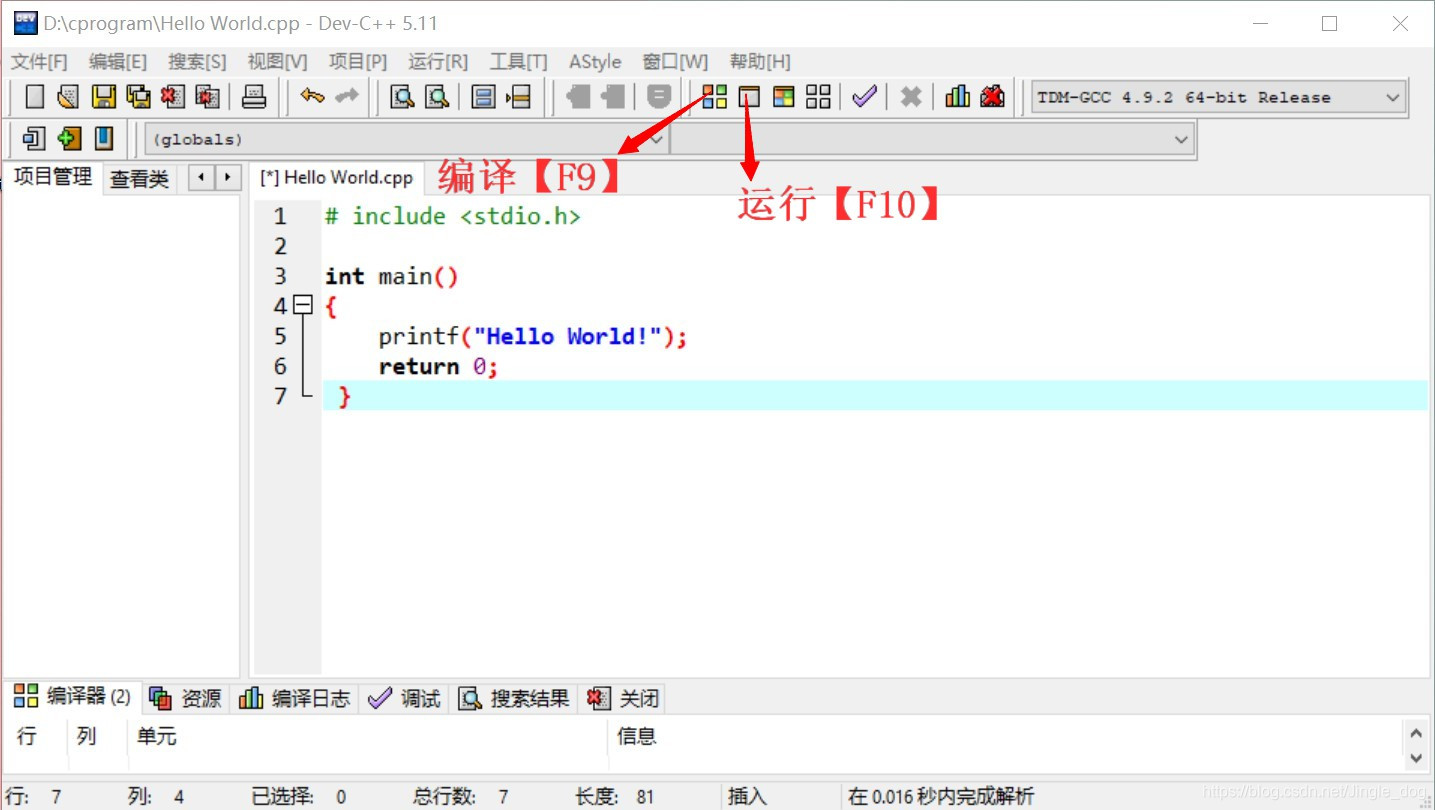Screen dimensions: 1435x810
Task: Select the Hello World.cpp editor tab
Action: click(x=337, y=178)
